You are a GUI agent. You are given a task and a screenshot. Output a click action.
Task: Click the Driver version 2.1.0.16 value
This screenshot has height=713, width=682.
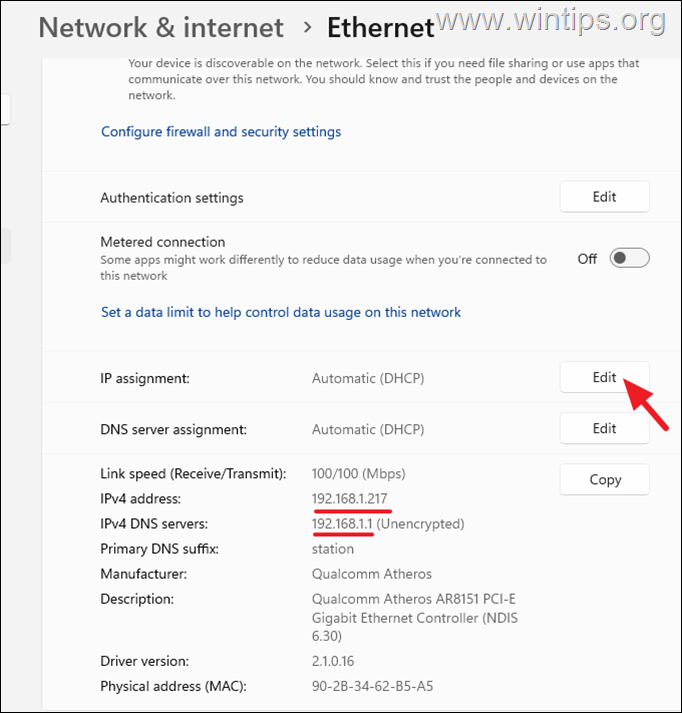(333, 661)
